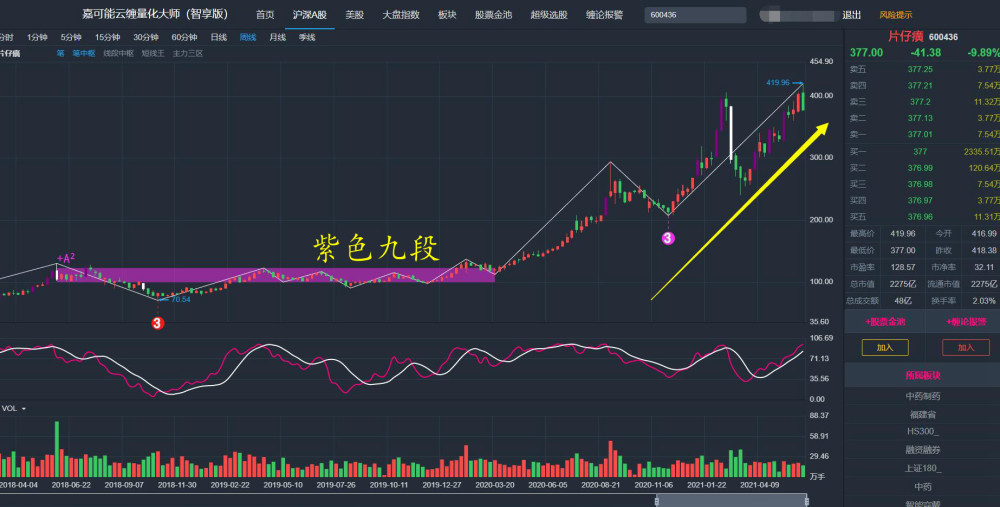
Task: Open the 中药制药 sector link
Action: click(923, 396)
